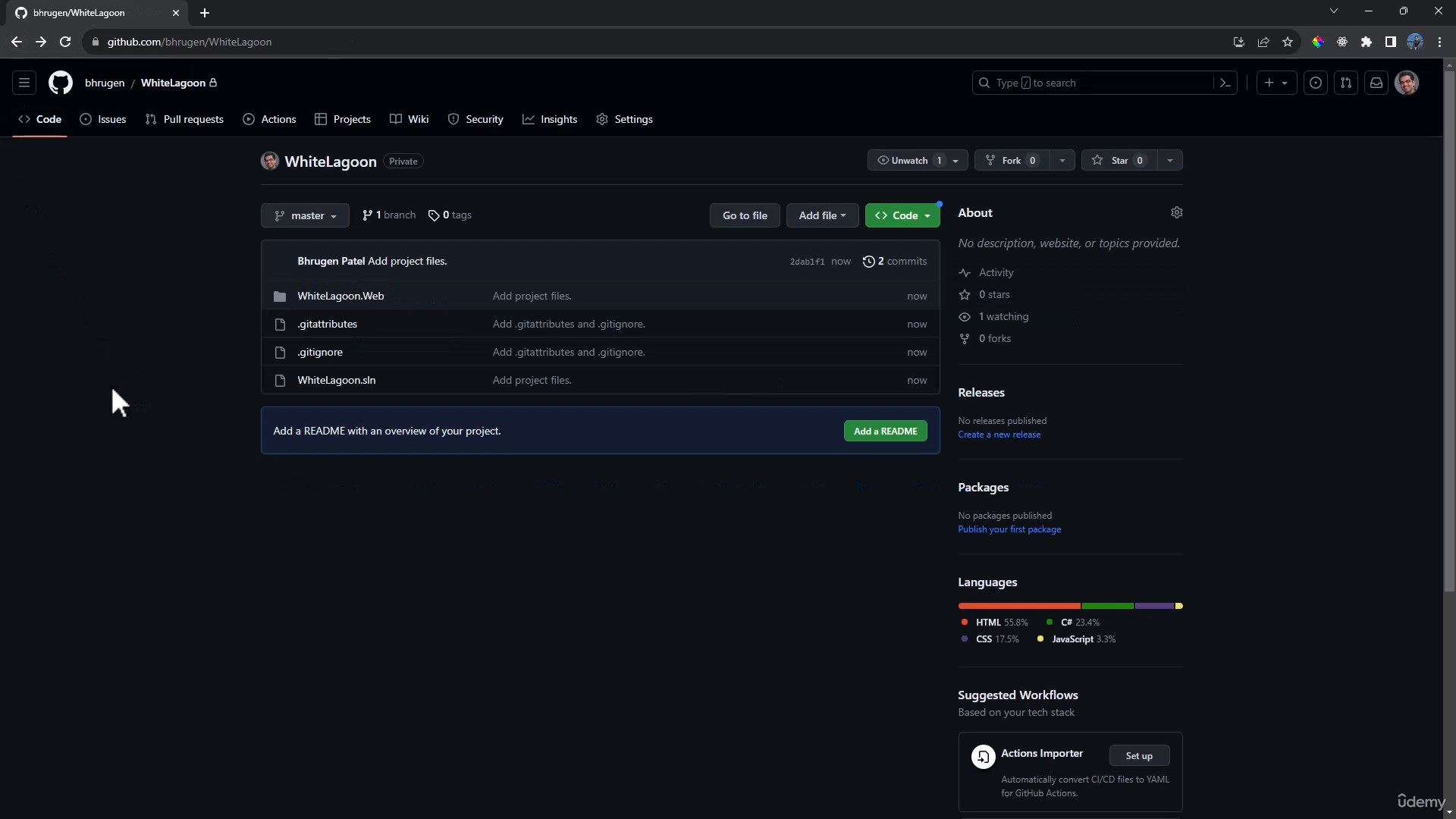Open the command palette icon in search bar

tap(1225, 83)
